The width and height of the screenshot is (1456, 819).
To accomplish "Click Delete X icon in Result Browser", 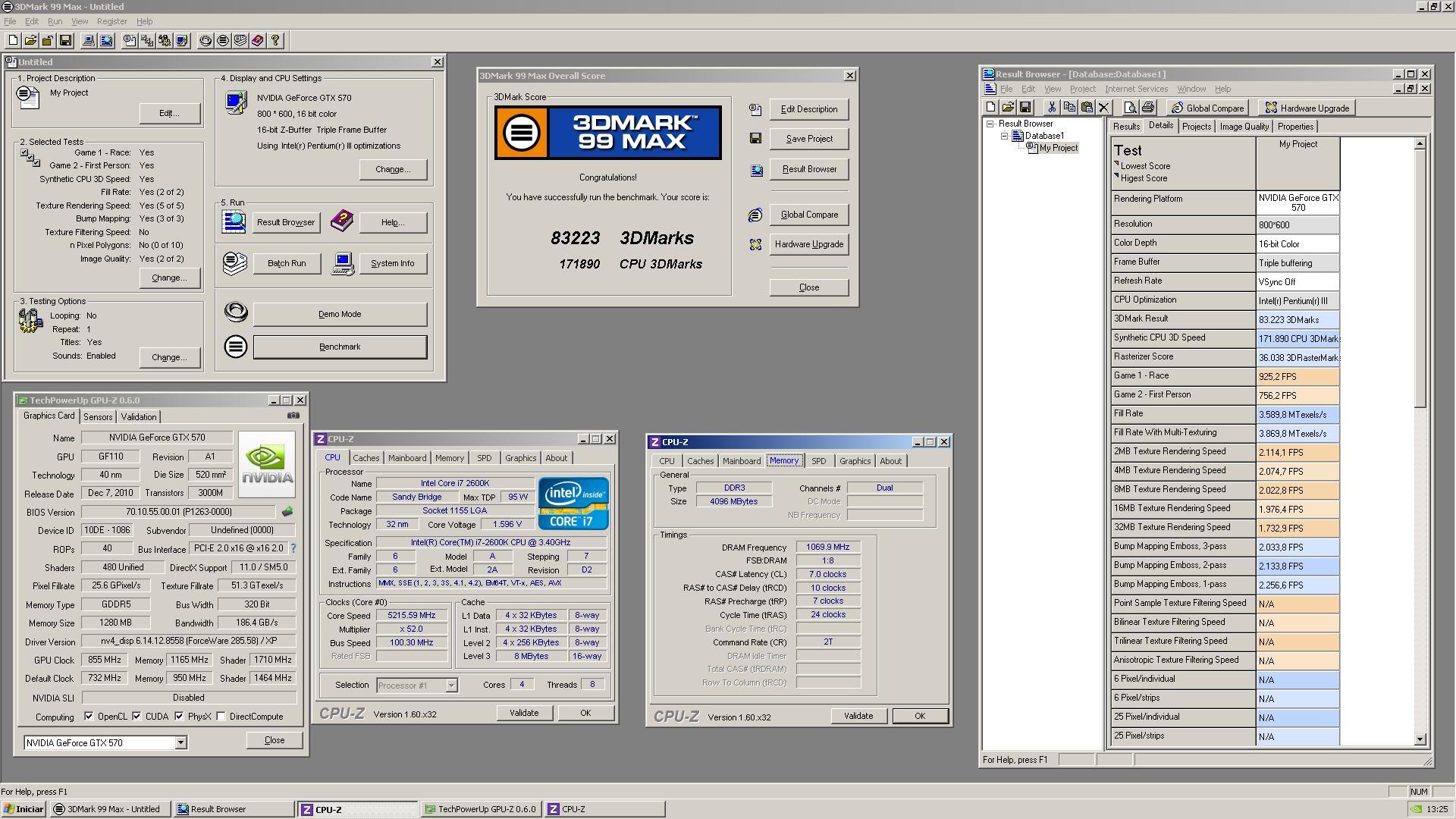I will [1104, 108].
